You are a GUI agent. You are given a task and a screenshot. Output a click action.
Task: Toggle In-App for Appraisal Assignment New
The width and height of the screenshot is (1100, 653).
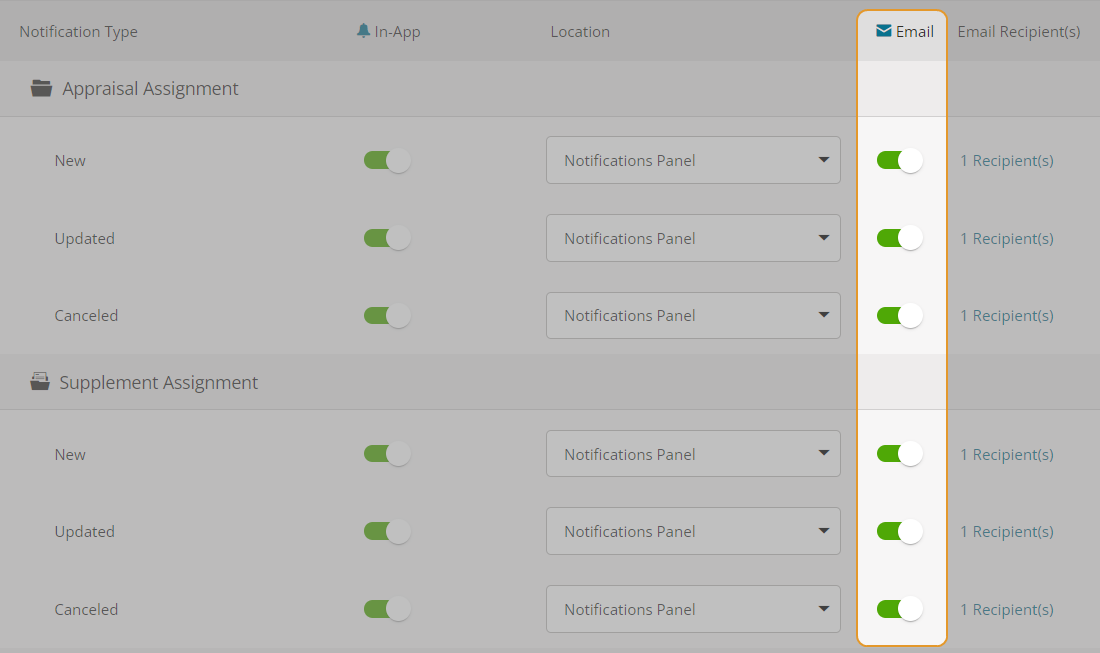coord(387,161)
